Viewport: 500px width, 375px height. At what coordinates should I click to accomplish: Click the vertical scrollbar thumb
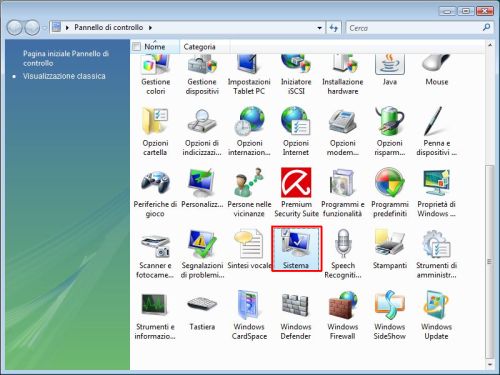pos(489,261)
